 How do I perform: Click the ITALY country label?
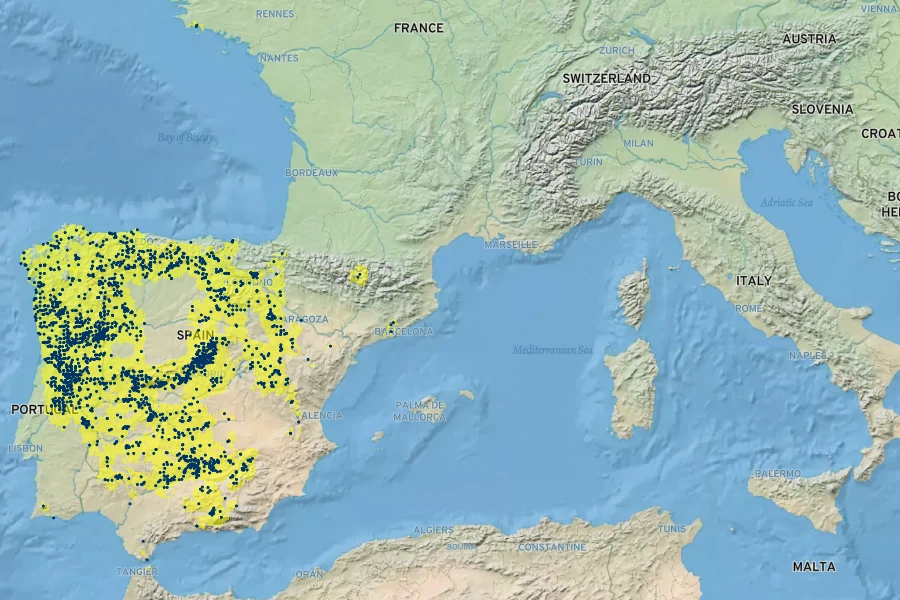tap(754, 281)
